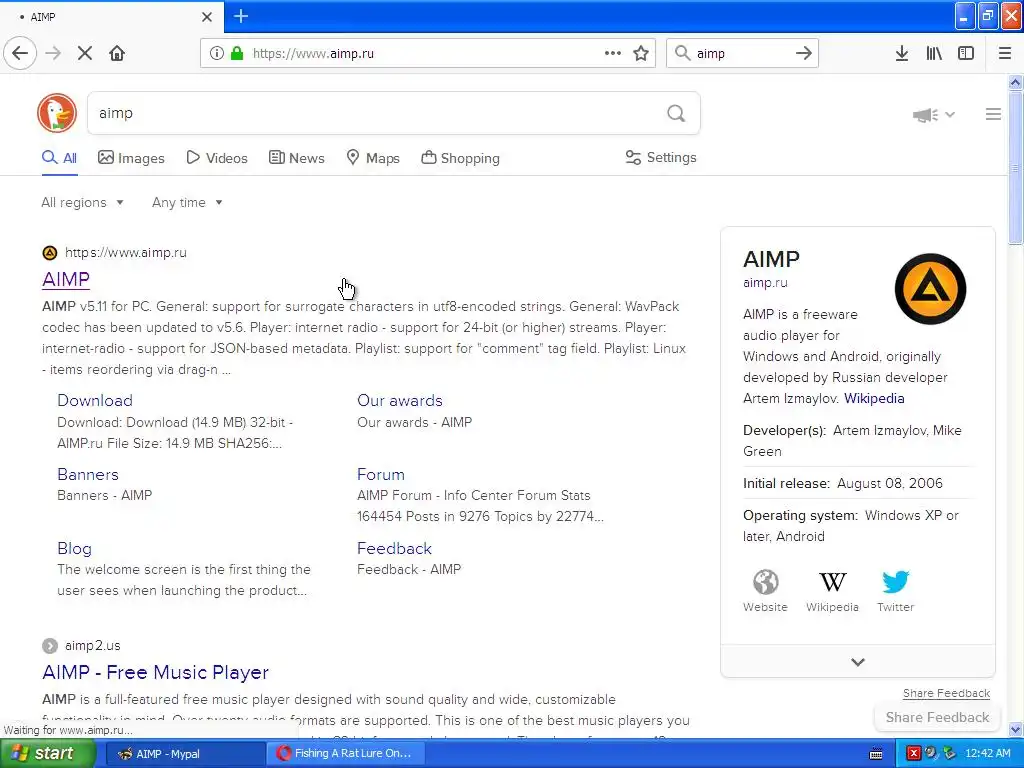Click the scrollbar up arrow
This screenshot has height=768, width=1024.
coord(1015,82)
